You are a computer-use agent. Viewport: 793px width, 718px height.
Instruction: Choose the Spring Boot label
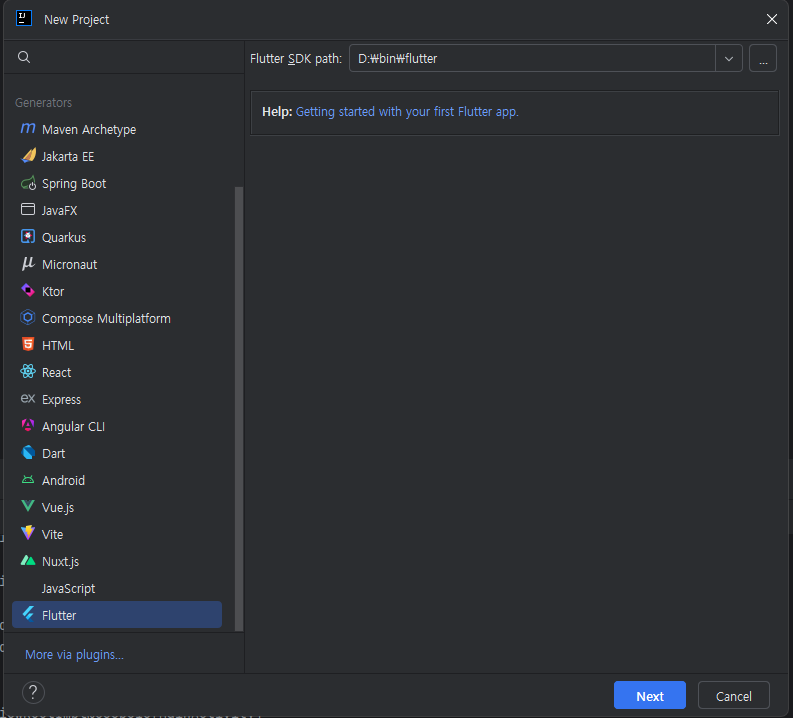[x=74, y=184]
